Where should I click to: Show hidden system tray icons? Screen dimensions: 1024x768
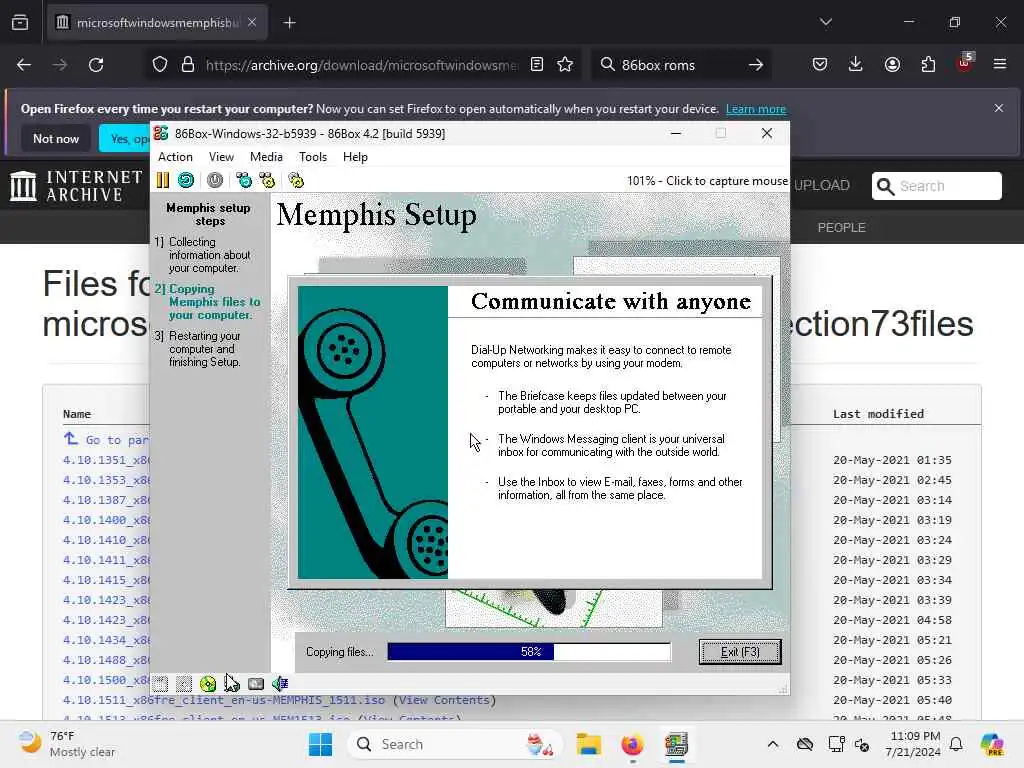(773, 744)
